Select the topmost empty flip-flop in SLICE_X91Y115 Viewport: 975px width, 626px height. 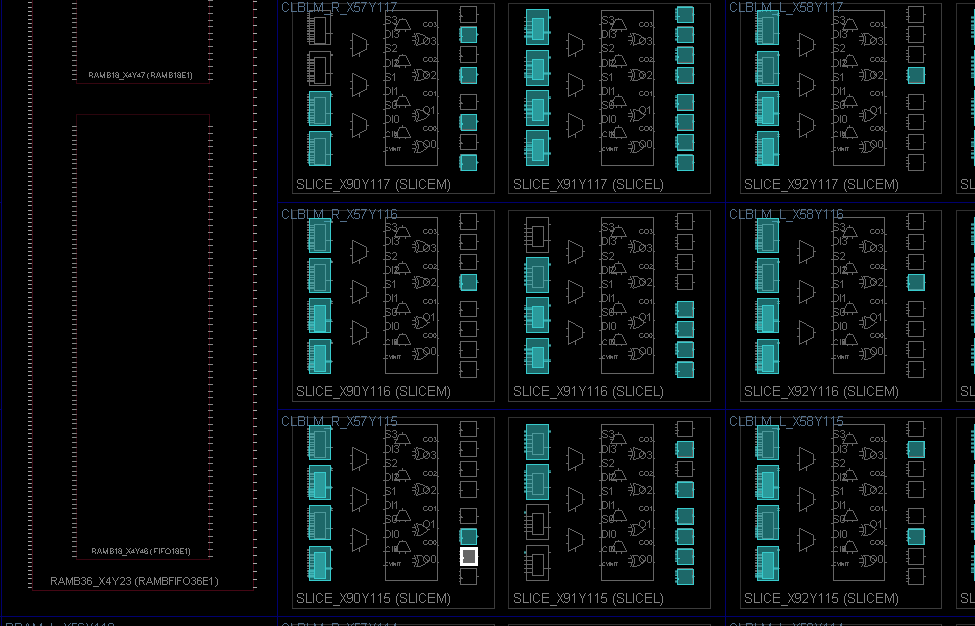tap(685, 429)
